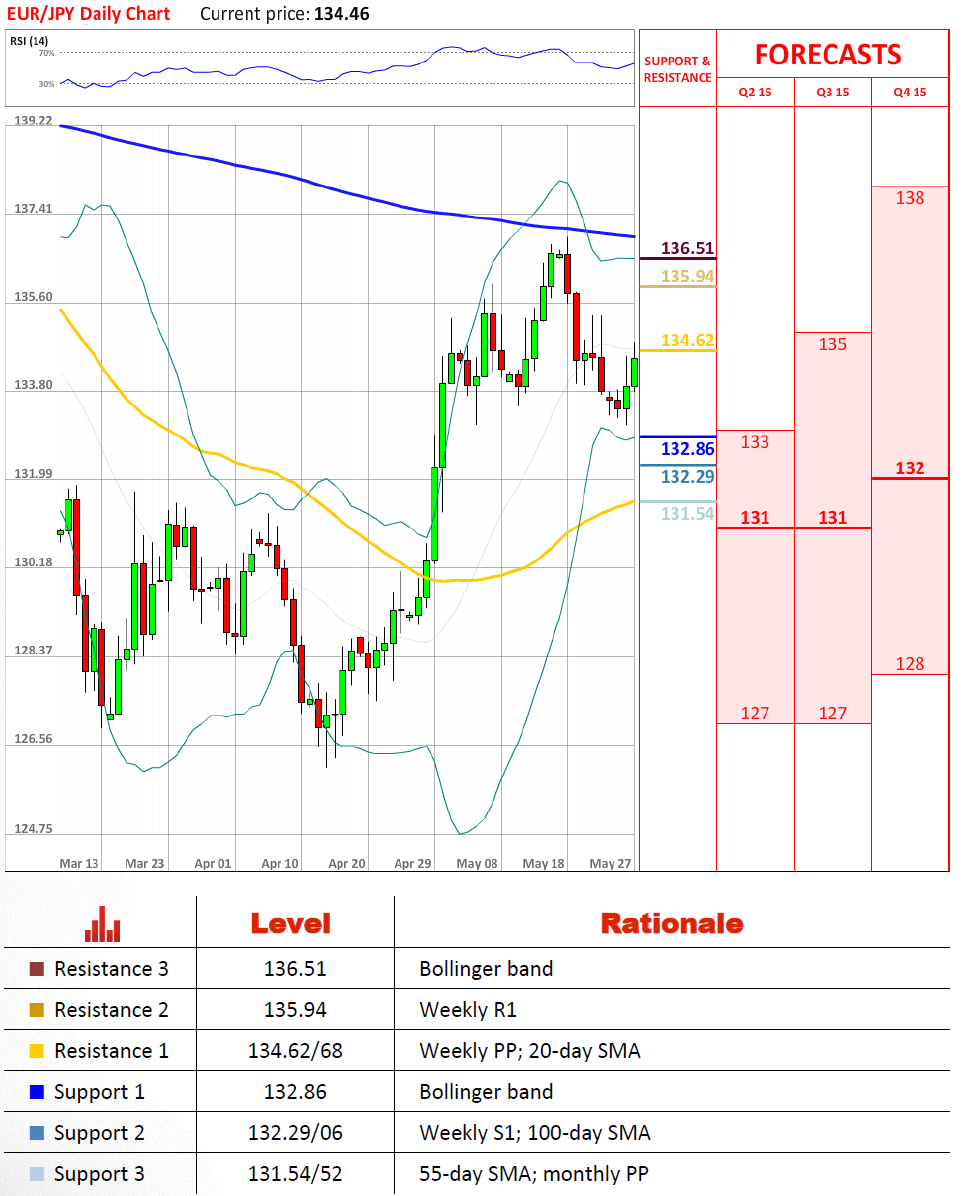Image resolution: width=966 pixels, height=1196 pixels.
Task: Click the Resistance 2 gold color swatch
Action: (x=37, y=1010)
